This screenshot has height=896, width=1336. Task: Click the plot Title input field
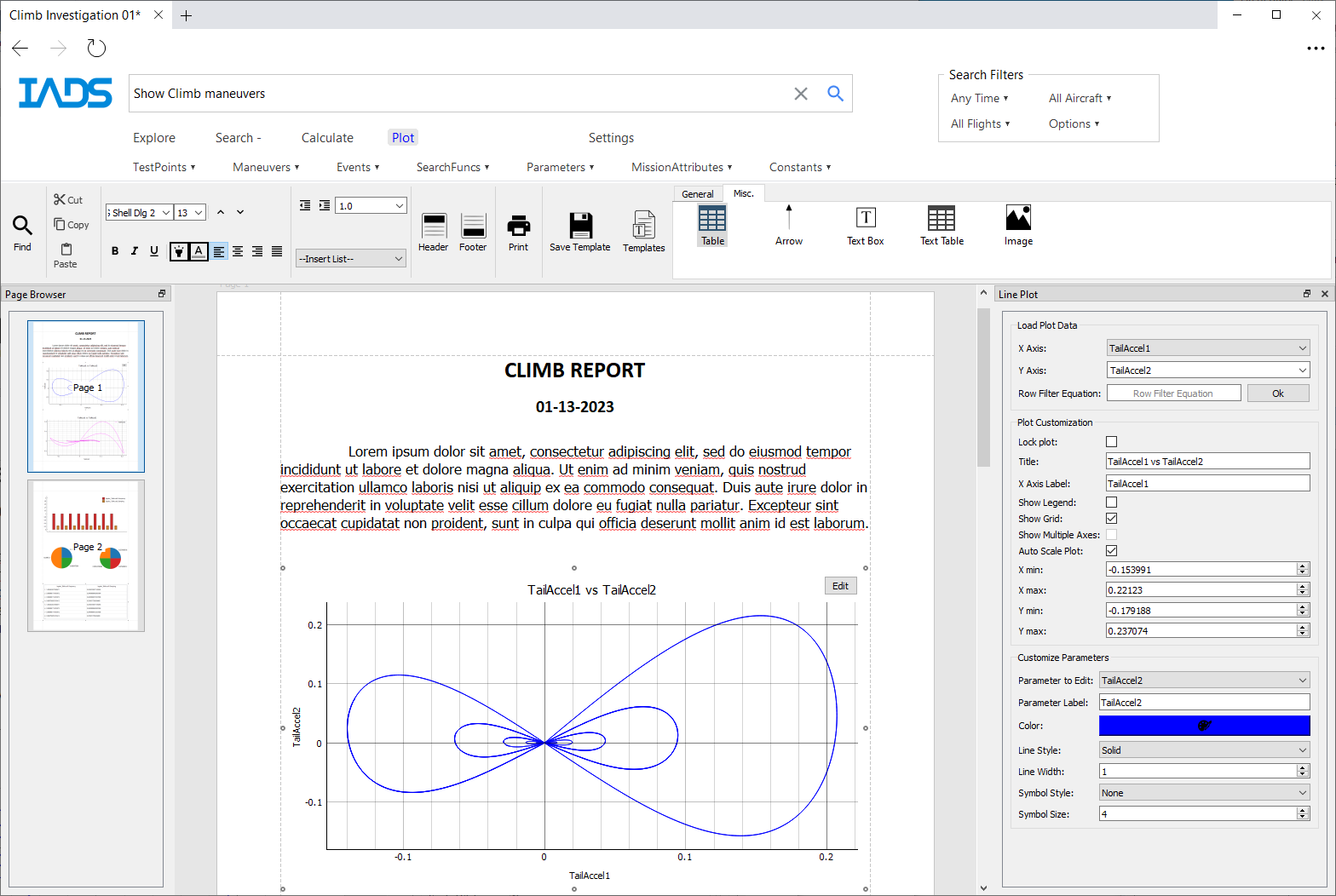1207,461
